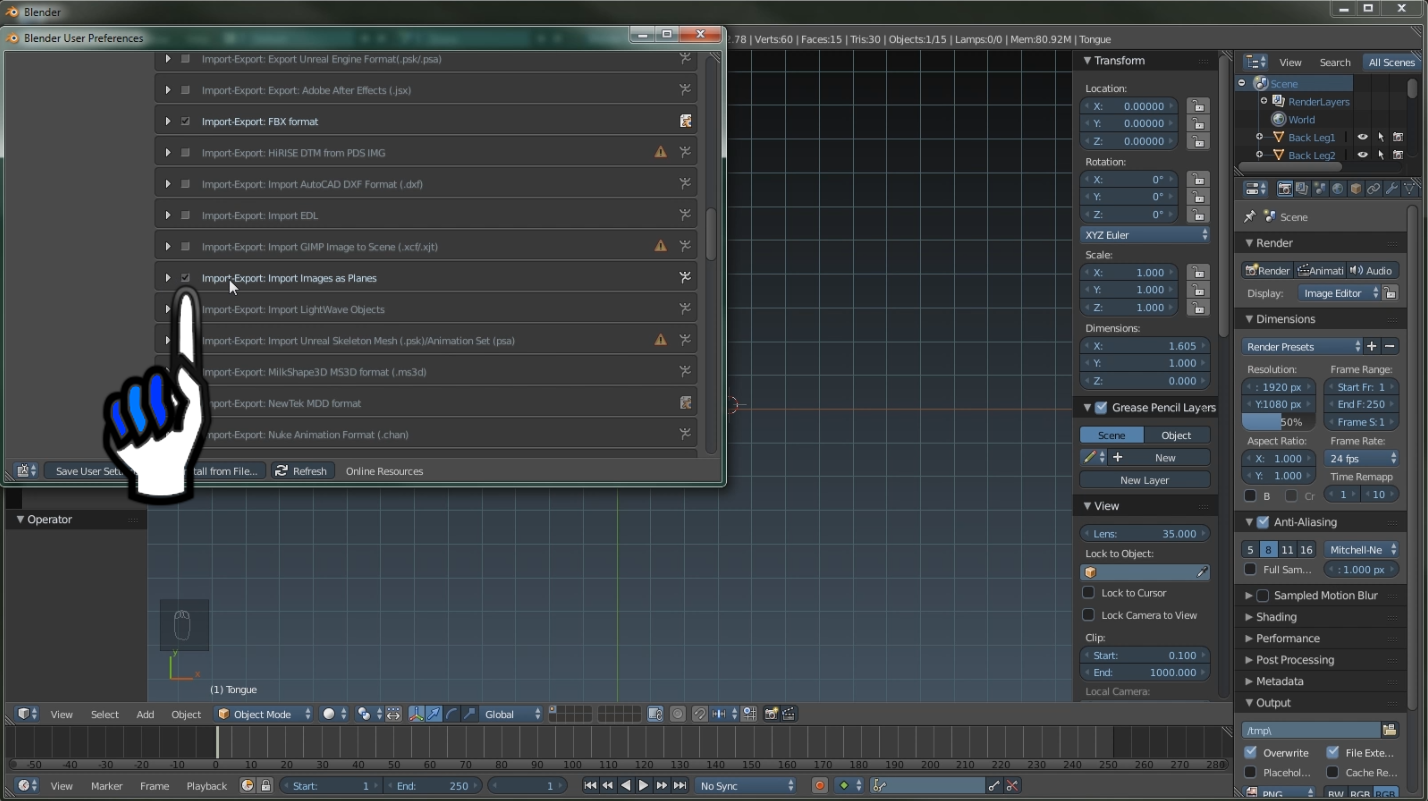1428x801 pixels.
Task: Toggle the Anti-Aliasing checkbox
Action: [1263, 522]
